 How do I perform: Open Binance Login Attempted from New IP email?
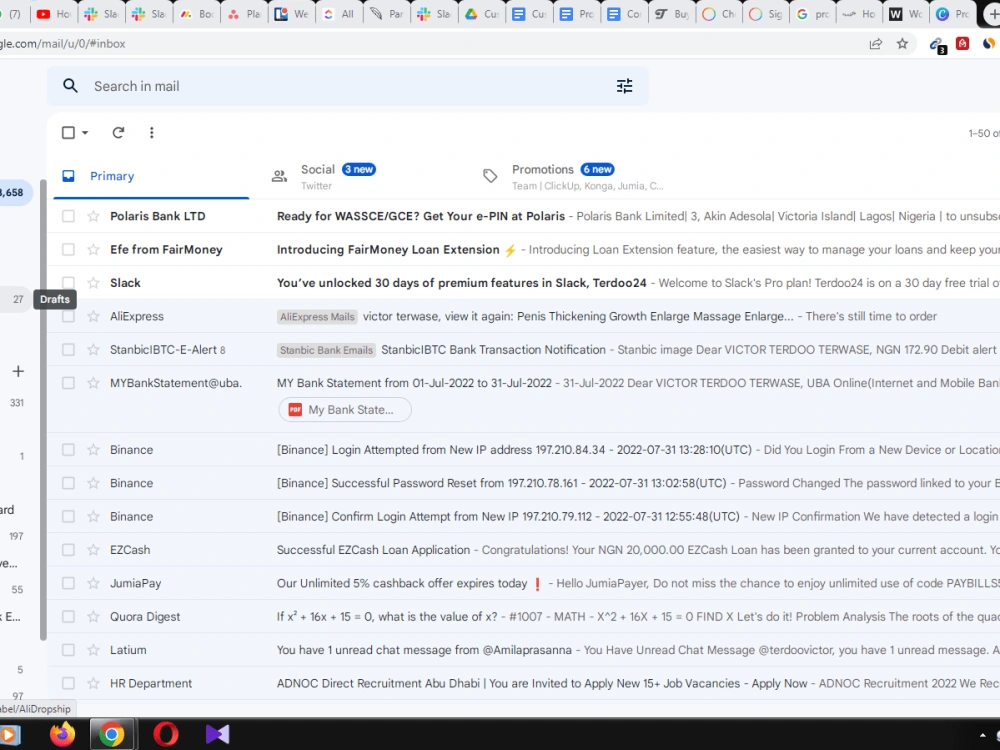coord(523,450)
